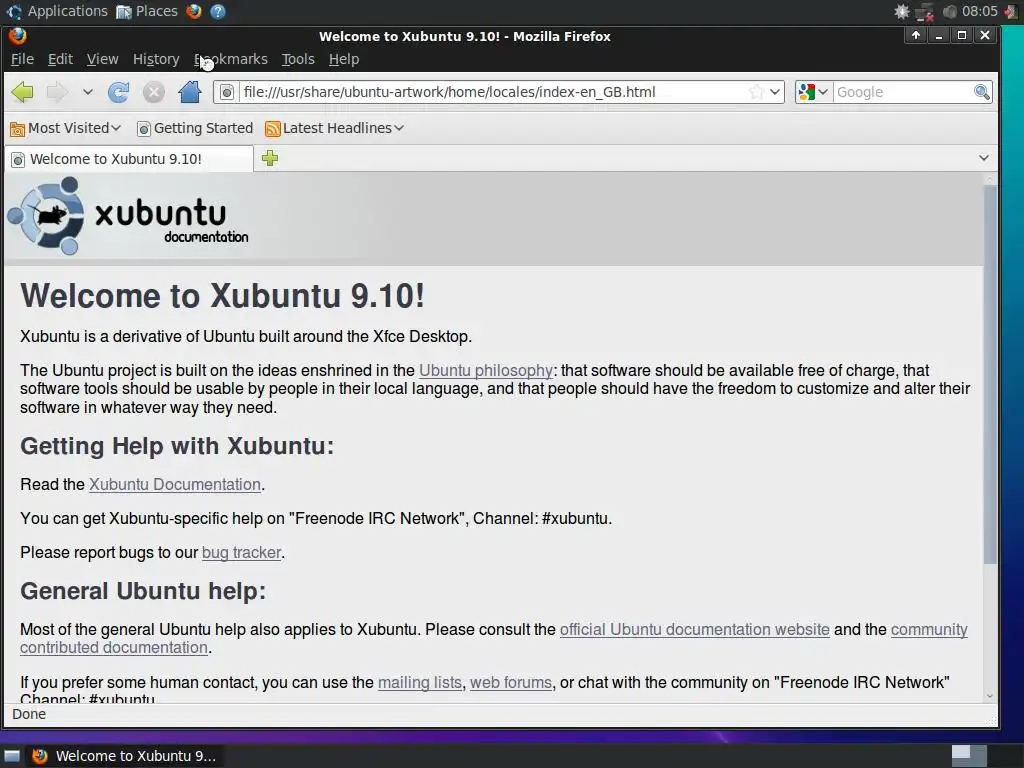Expand the Most Visited bookmarks folder
Screen dimensions: 1024x768
[65, 129]
